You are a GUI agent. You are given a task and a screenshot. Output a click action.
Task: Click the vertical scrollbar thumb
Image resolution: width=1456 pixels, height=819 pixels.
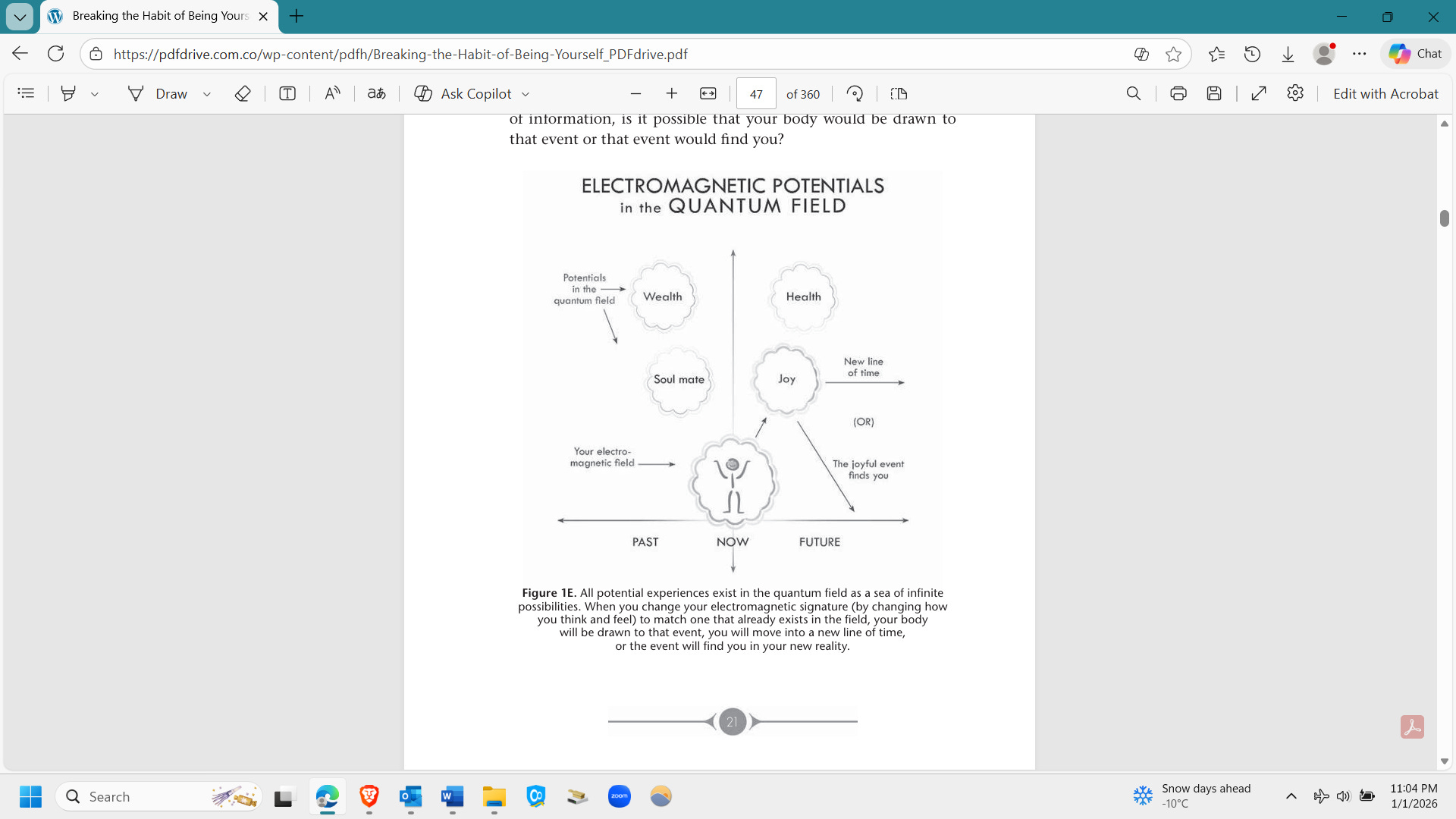[1444, 218]
